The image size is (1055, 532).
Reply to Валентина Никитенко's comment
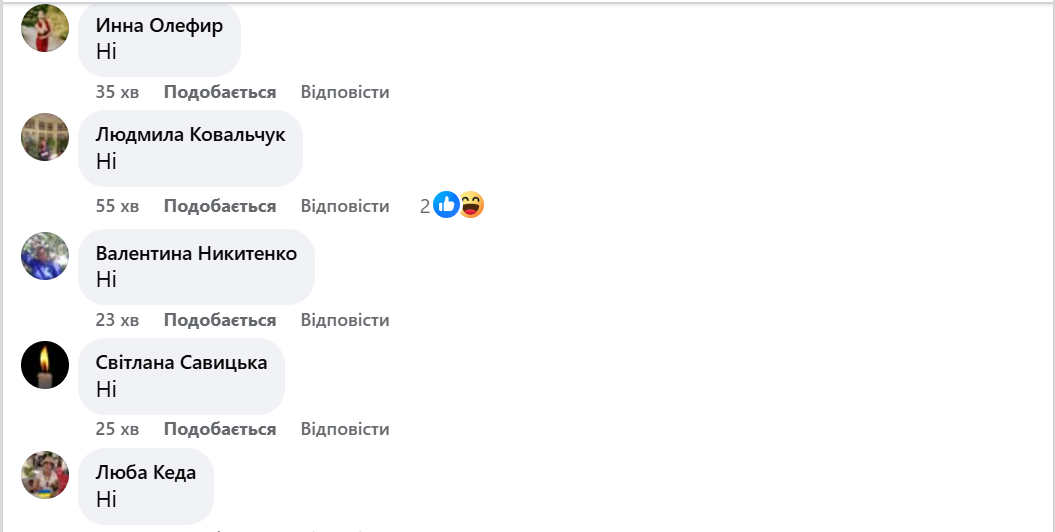(345, 320)
